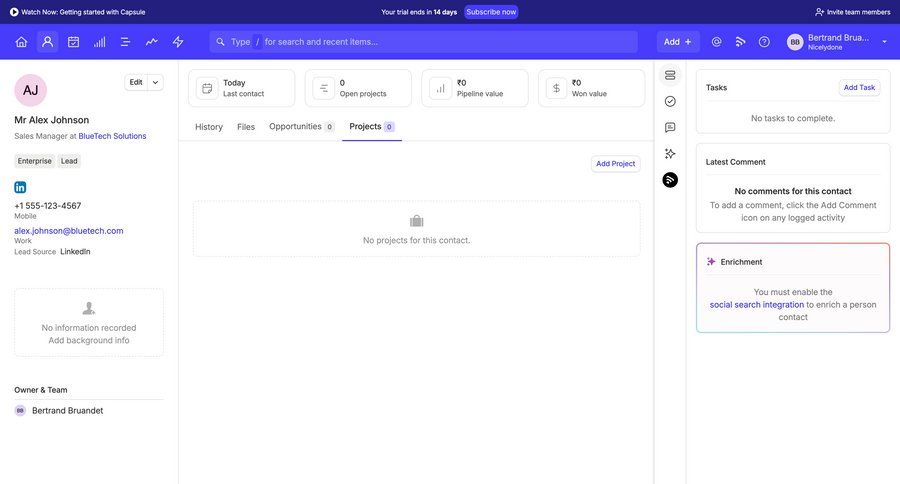Play the Watch Now video icon
Screen dimensions: 900x484
pos(14,12)
